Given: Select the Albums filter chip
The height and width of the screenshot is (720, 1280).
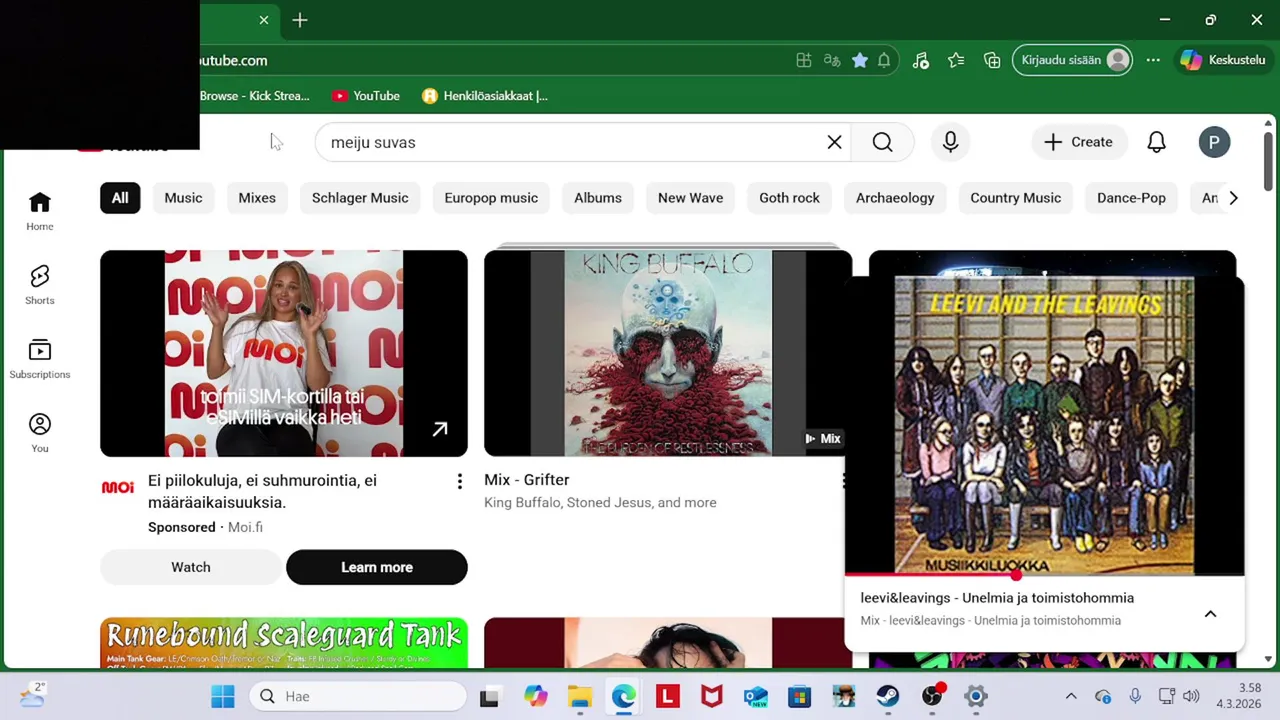Looking at the screenshot, I should [598, 198].
